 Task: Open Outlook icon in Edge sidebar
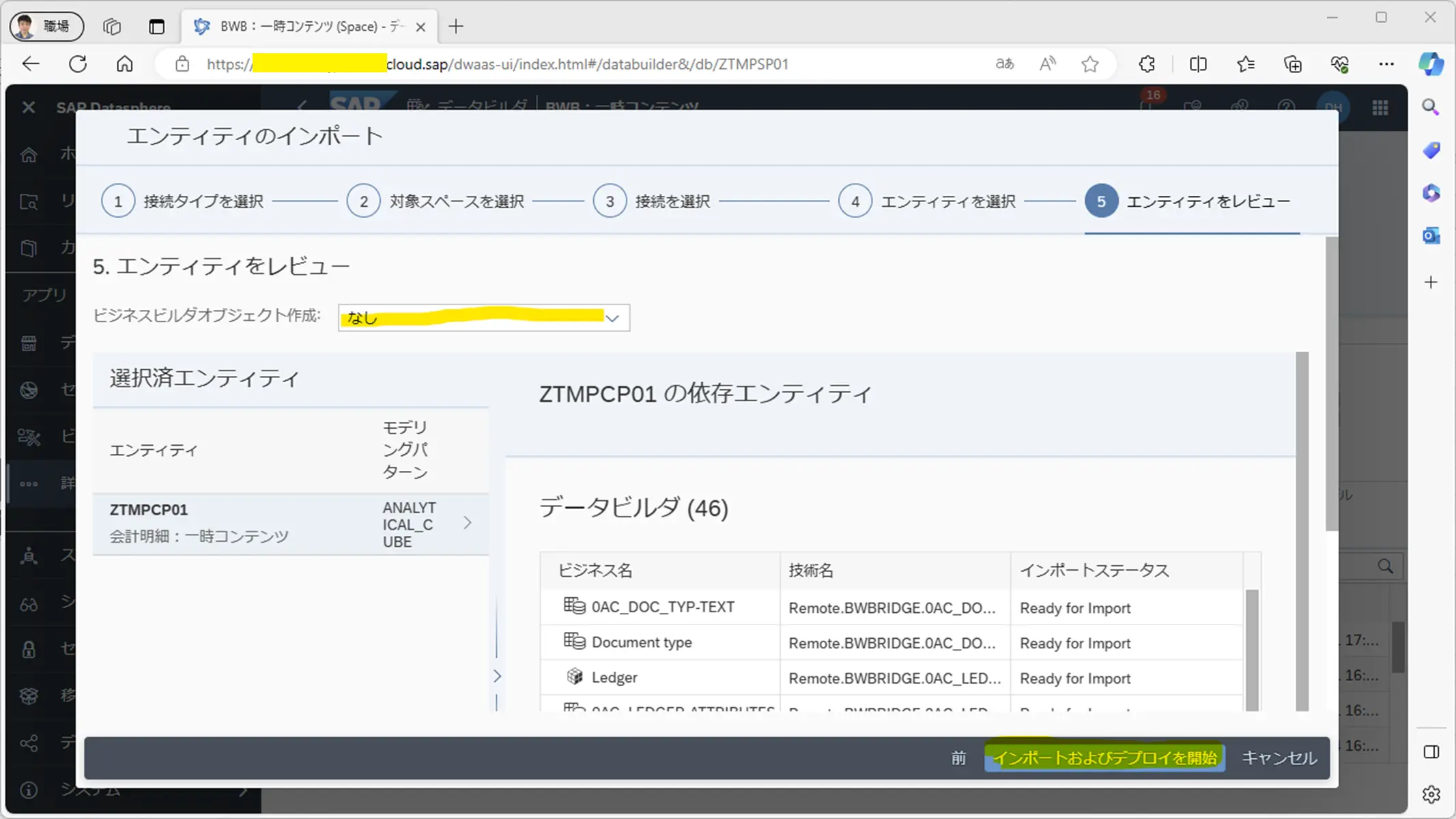tap(1431, 236)
